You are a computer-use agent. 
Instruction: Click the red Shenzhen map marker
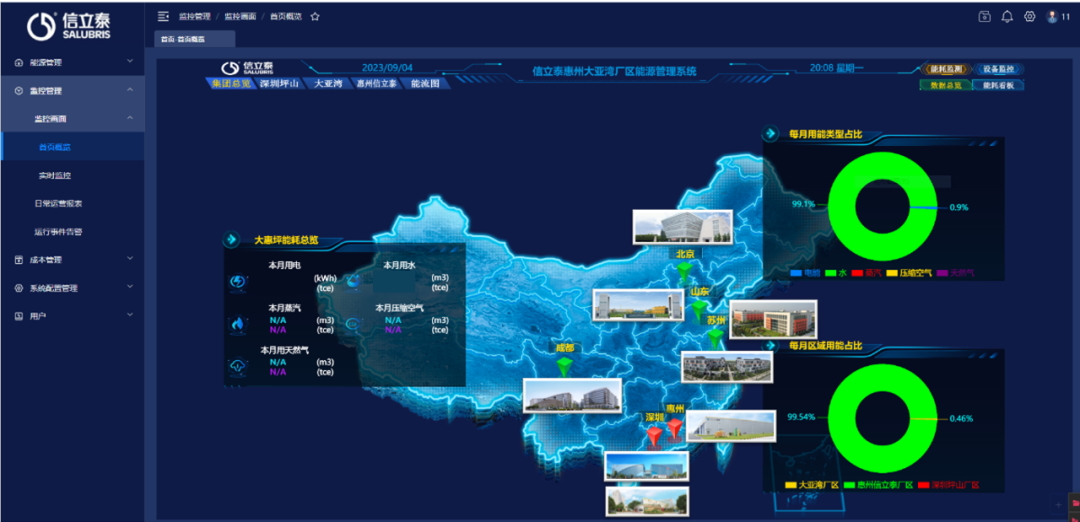click(654, 435)
